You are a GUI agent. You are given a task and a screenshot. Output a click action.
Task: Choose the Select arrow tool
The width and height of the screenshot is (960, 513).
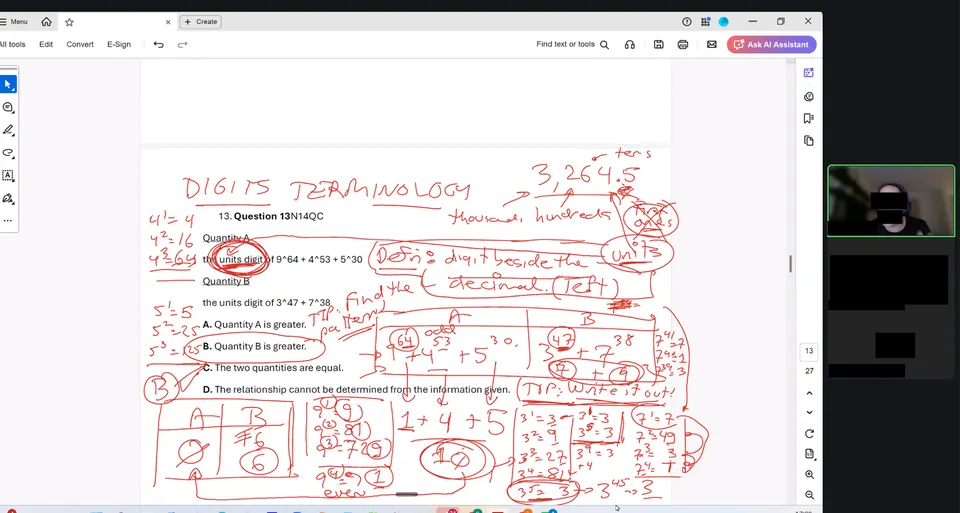point(8,84)
